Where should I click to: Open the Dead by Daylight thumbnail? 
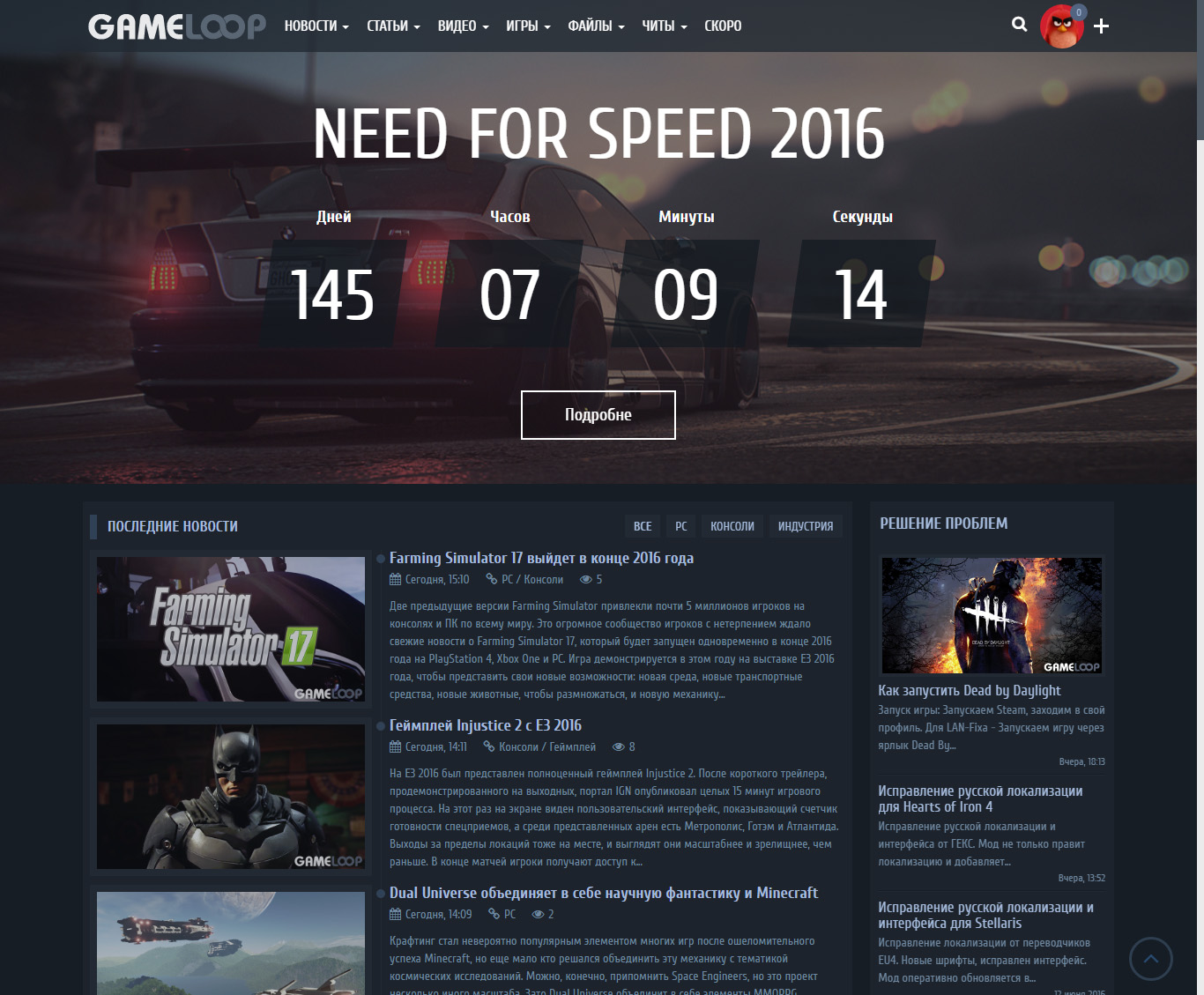click(992, 615)
